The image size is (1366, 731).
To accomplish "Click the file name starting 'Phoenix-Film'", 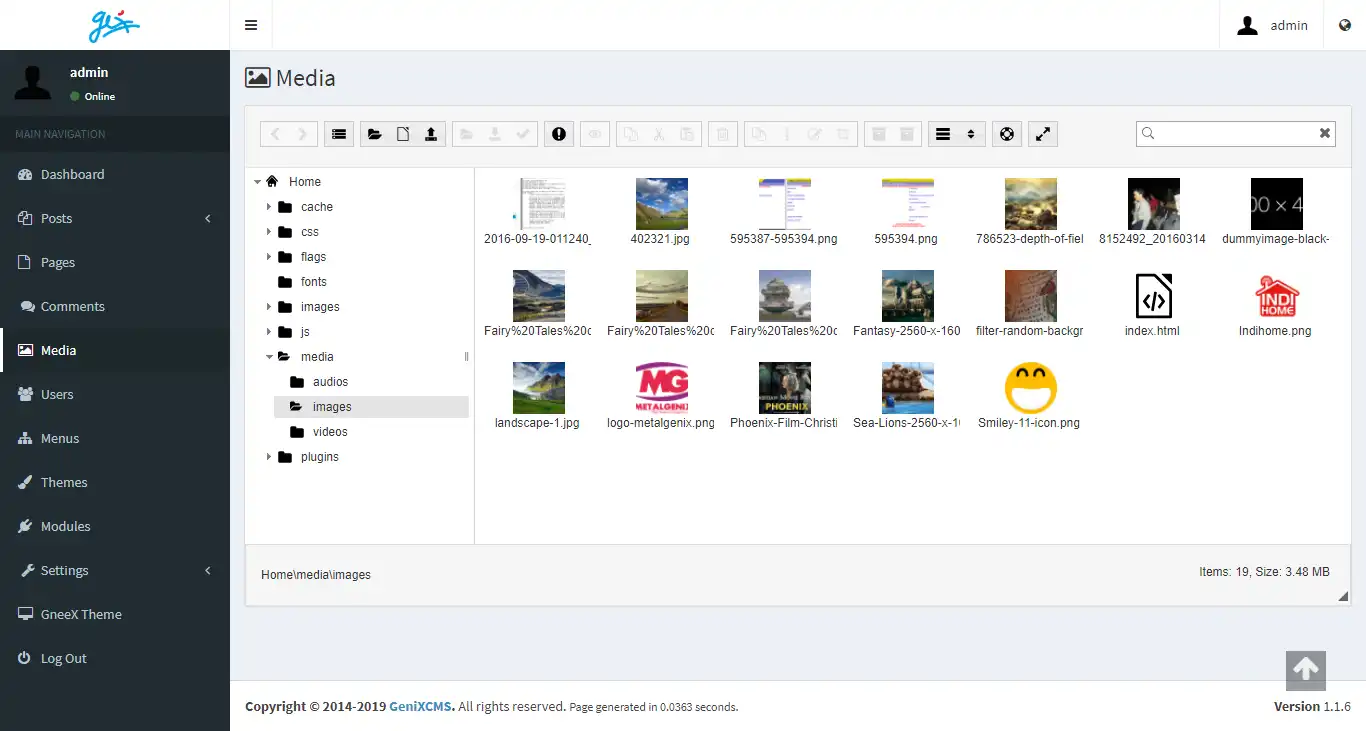I will point(784,423).
